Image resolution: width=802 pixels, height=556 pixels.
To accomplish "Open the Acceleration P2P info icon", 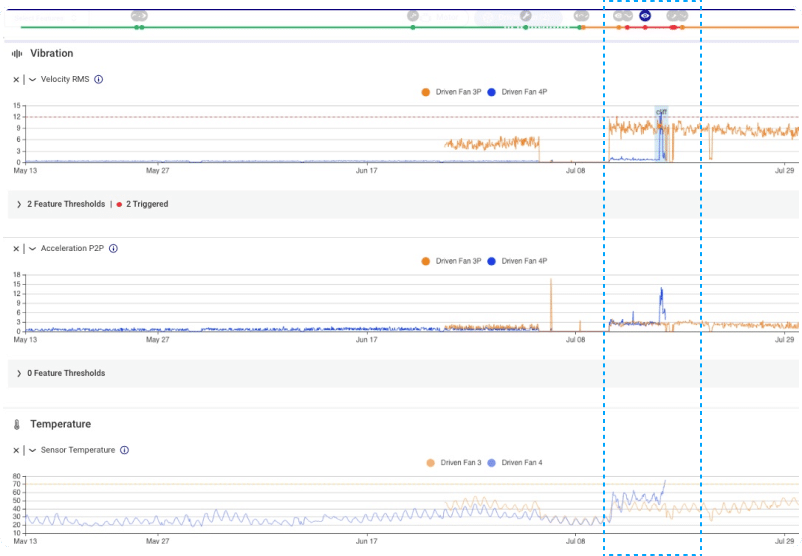I will pyautogui.click(x=114, y=248).
